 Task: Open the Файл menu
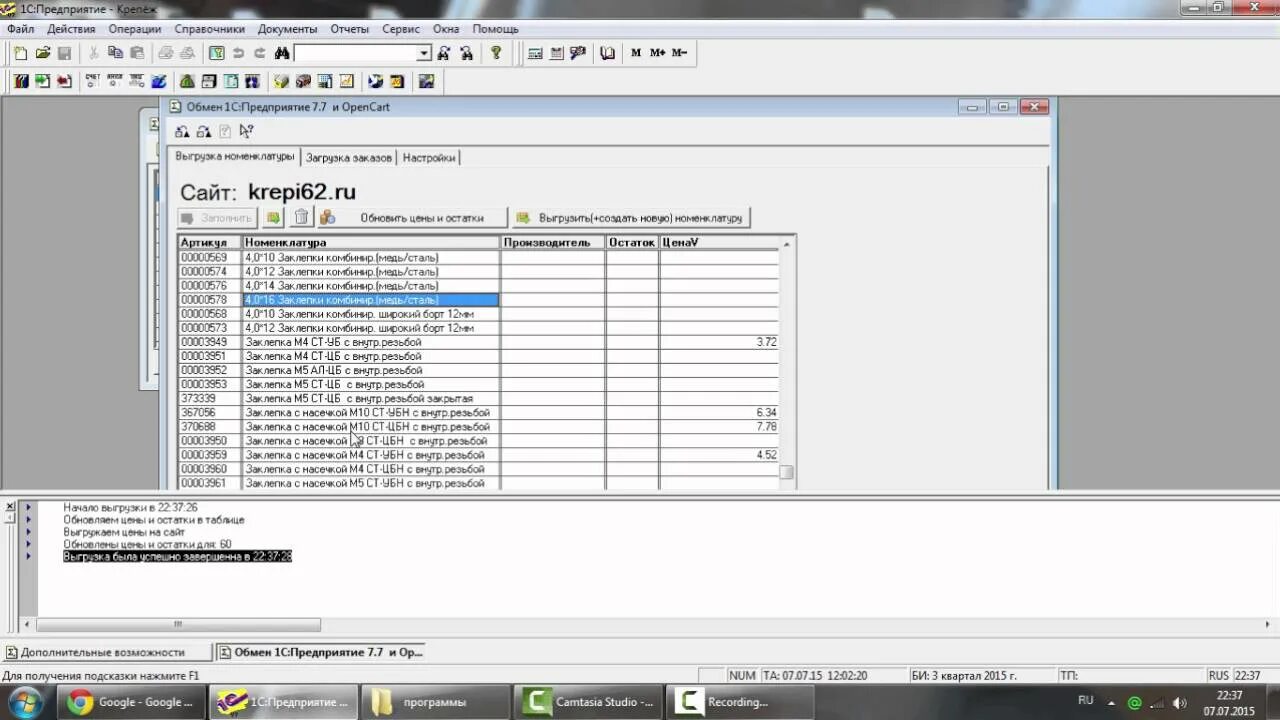[x=20, y=29]
